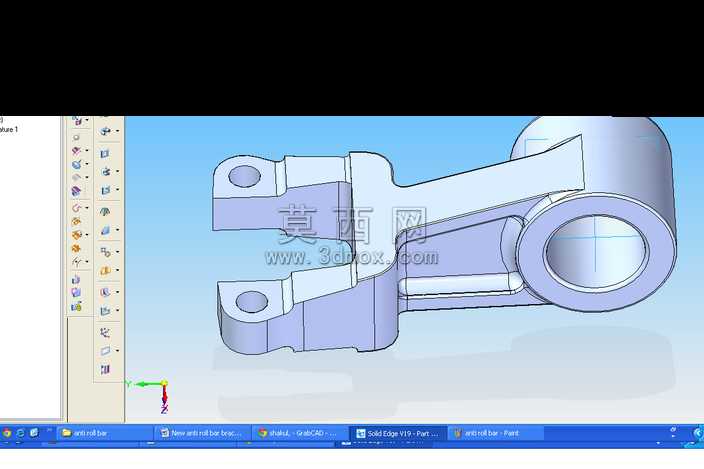Click the upper mounting hole on the bracket fork
This screenshot has height=469, width=704.
coord(245,176)
